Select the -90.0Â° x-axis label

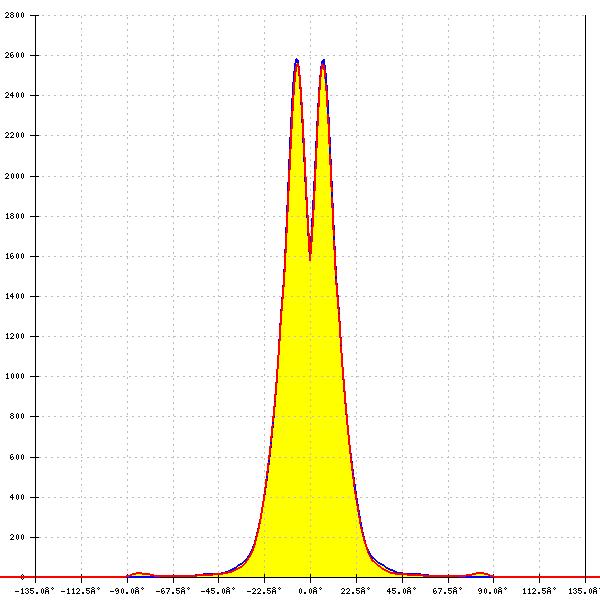tap(127, 591)
